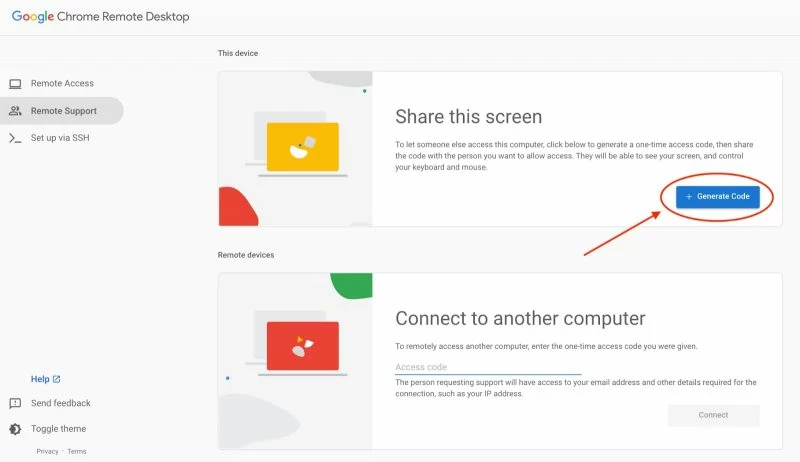This screenshot has width=800, height=462.
Task: Switch appearance using the Toggle theme label
Action: click(x=59, y=429)
